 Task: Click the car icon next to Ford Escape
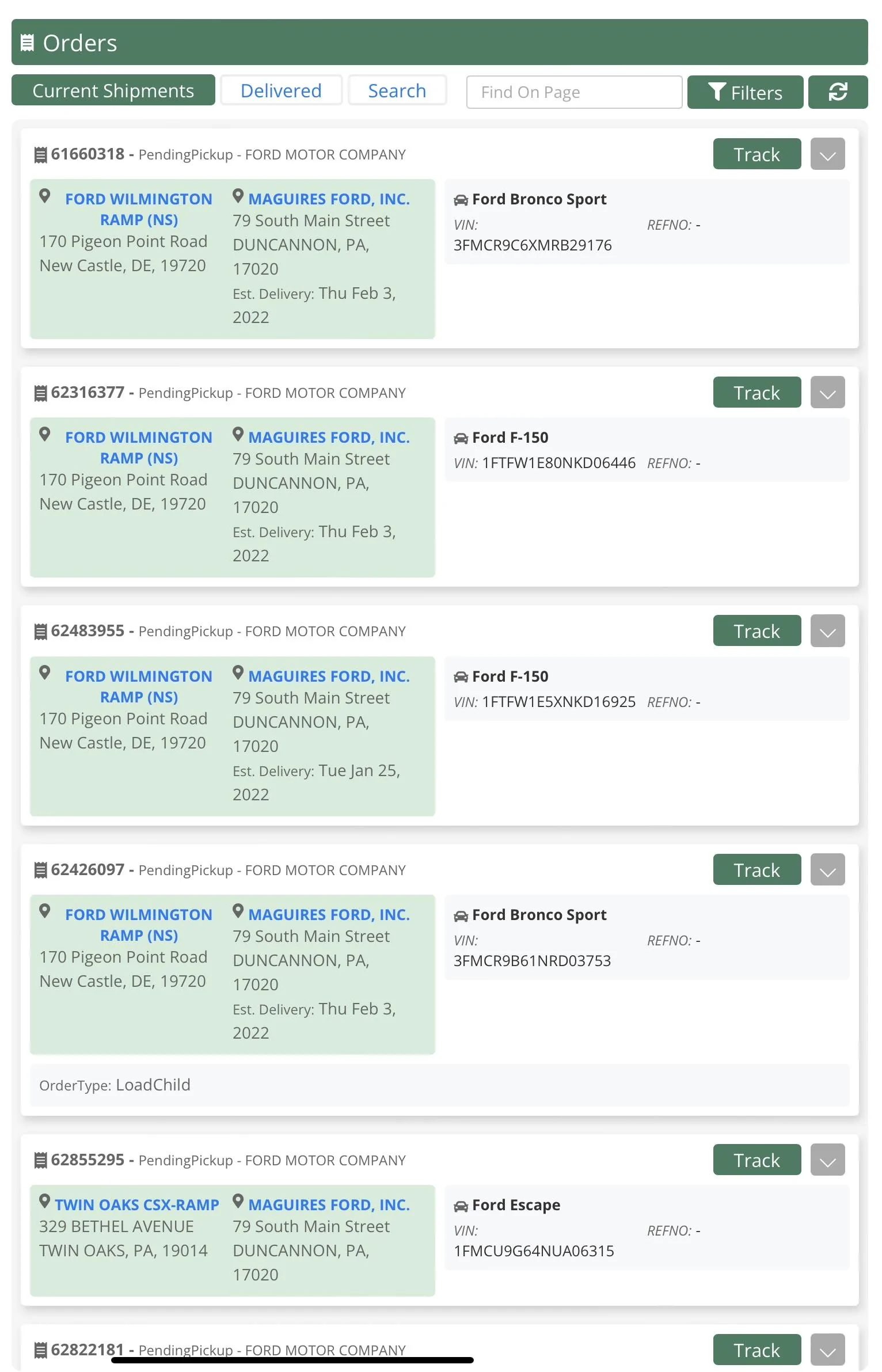461,1206
